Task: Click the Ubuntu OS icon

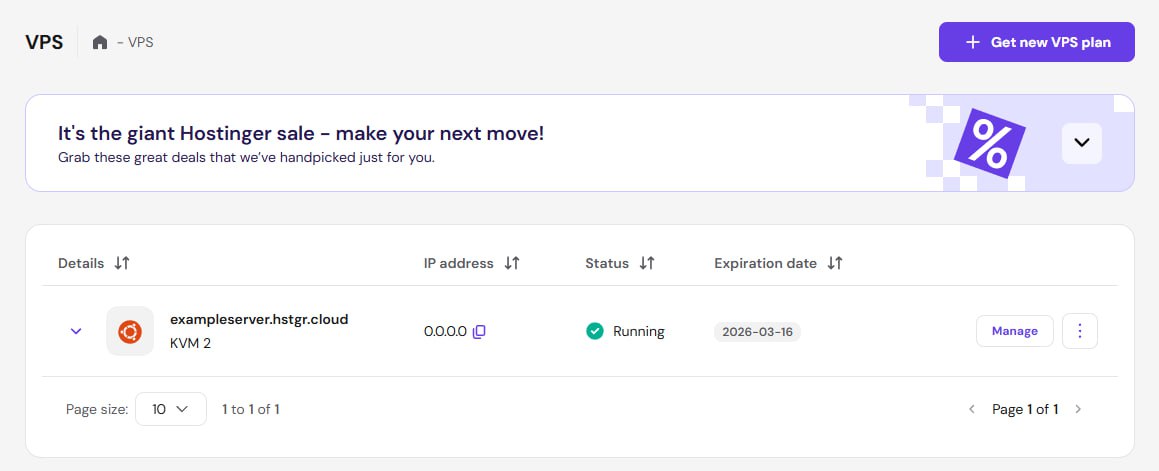Action: 130,331
